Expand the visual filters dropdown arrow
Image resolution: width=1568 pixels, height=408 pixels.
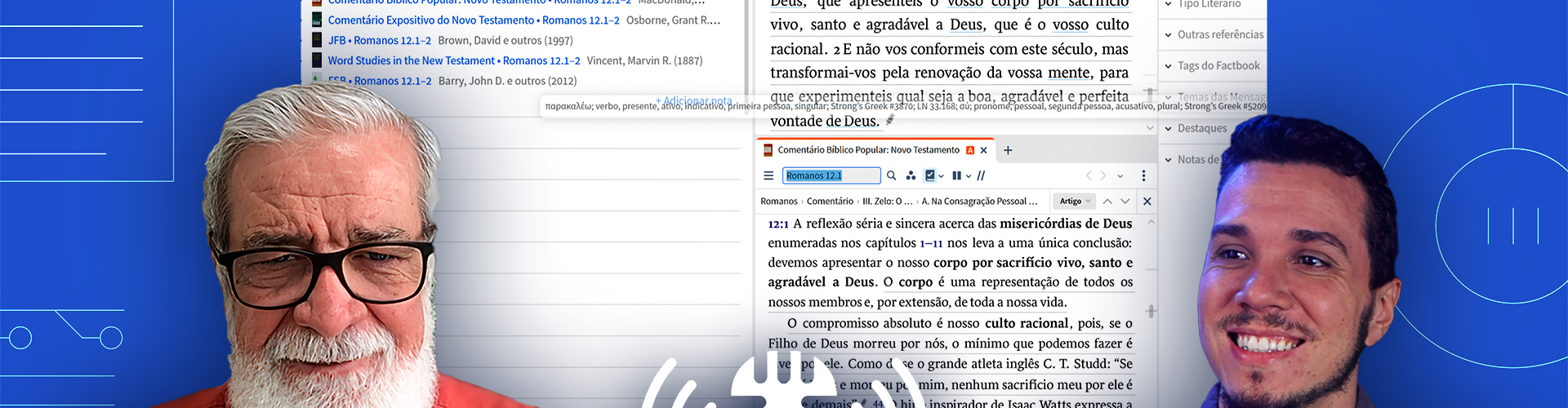(x=942, y=176)
